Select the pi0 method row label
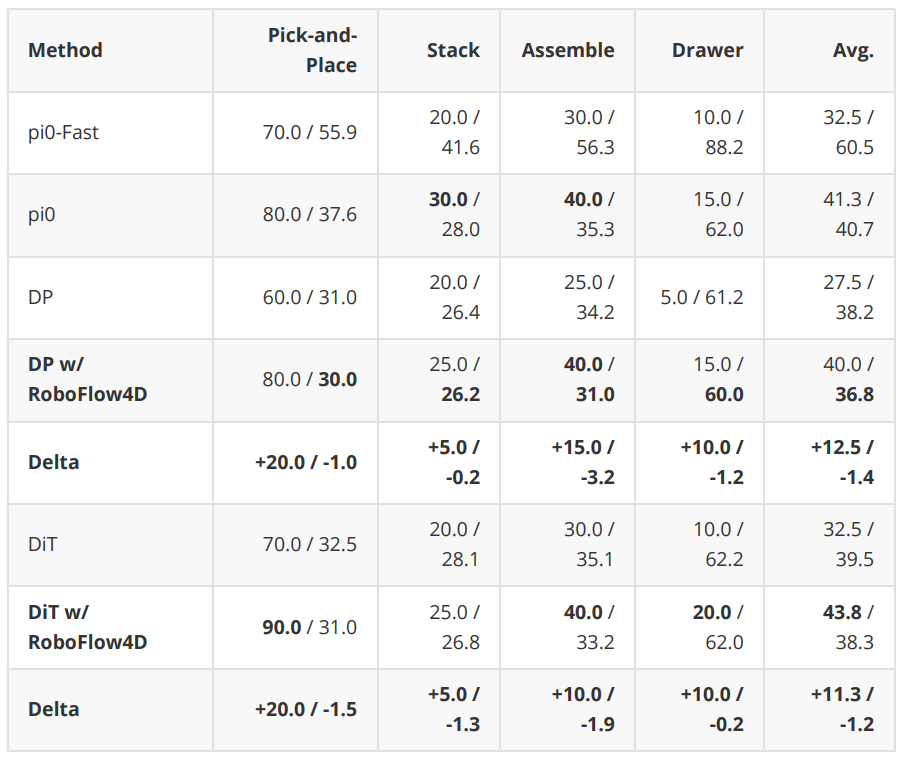Image resolution: width=902 pixels, height=759 pixels. pyautogui.click(x=41, y=215)
